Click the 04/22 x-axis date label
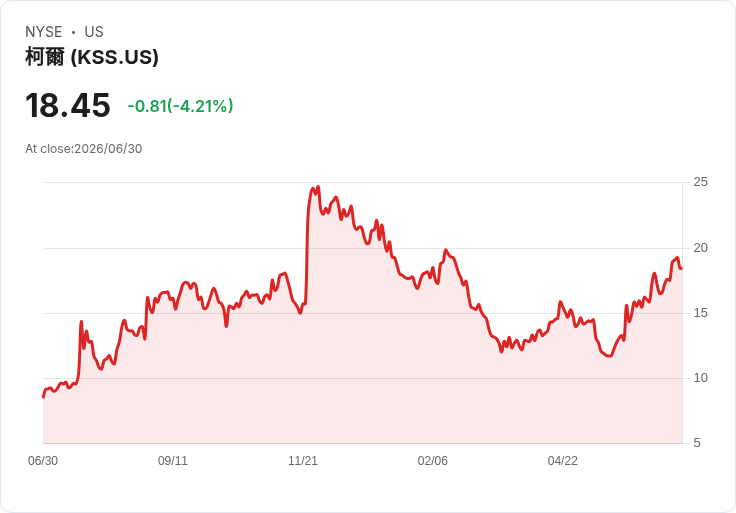 [562, 461]
